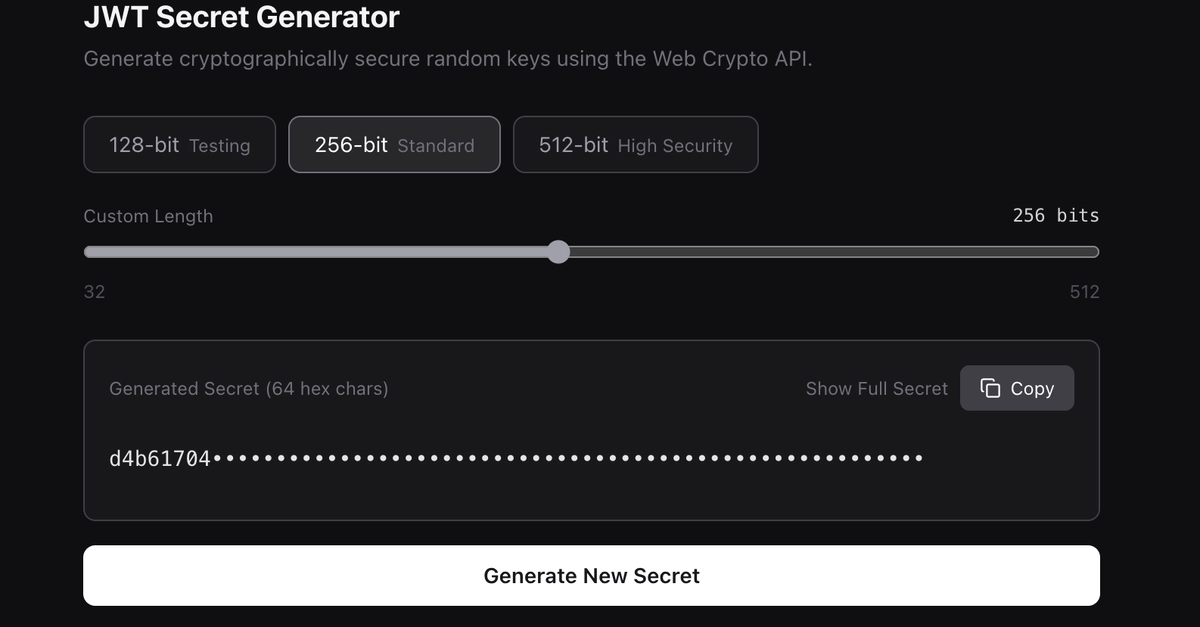1200x627 pixels.
Task: Select the 256-bit Standard preset
Action: [x=394, y=145]
